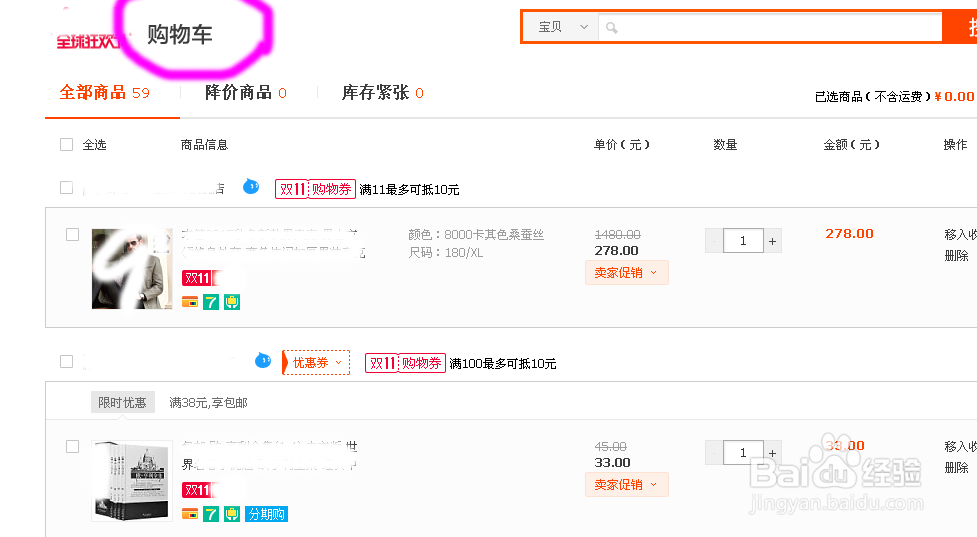The height and width of the screenshot is (537, 977).
Task: Click the magnifier icon in search box
Action: click(612, 28)
